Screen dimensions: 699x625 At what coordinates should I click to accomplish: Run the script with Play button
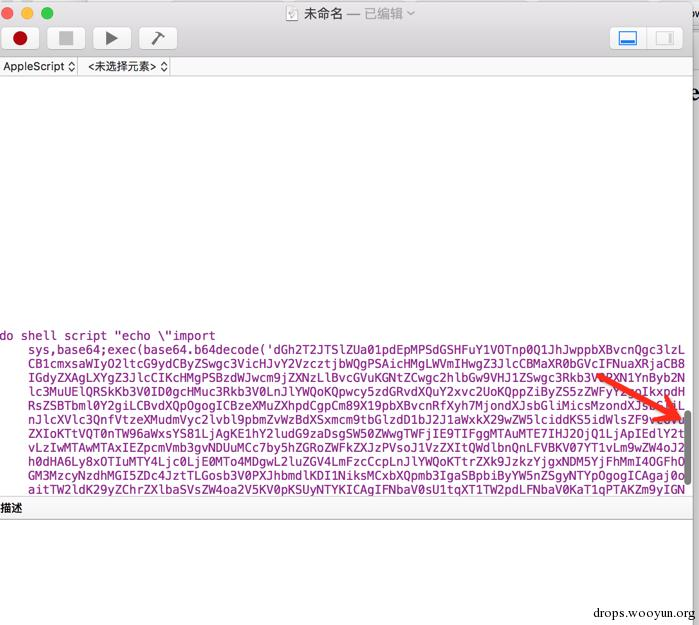pos(112,38)
